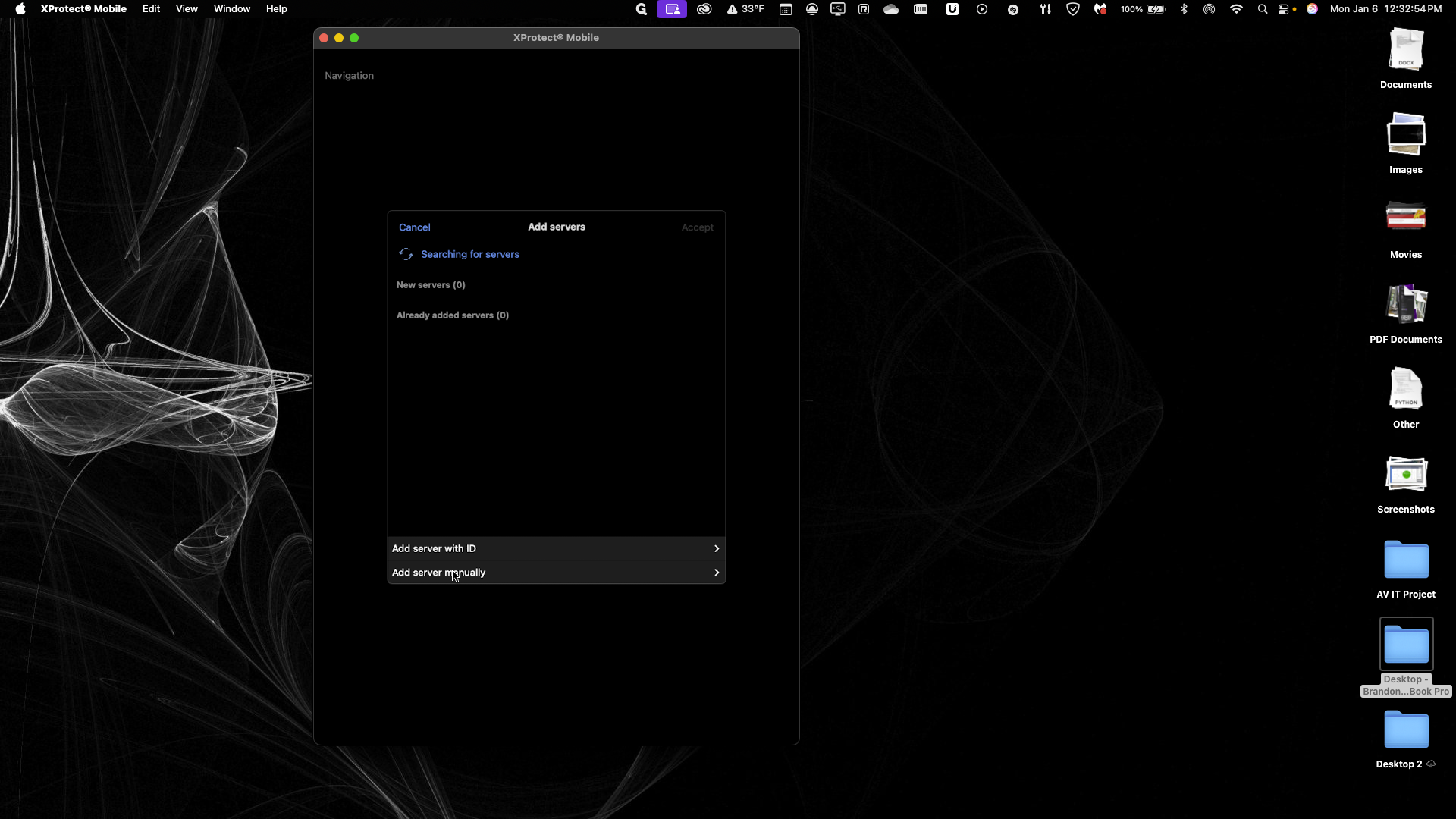Open the Wi-Fi menu

pyautogui.click(x=1237, y=9)
